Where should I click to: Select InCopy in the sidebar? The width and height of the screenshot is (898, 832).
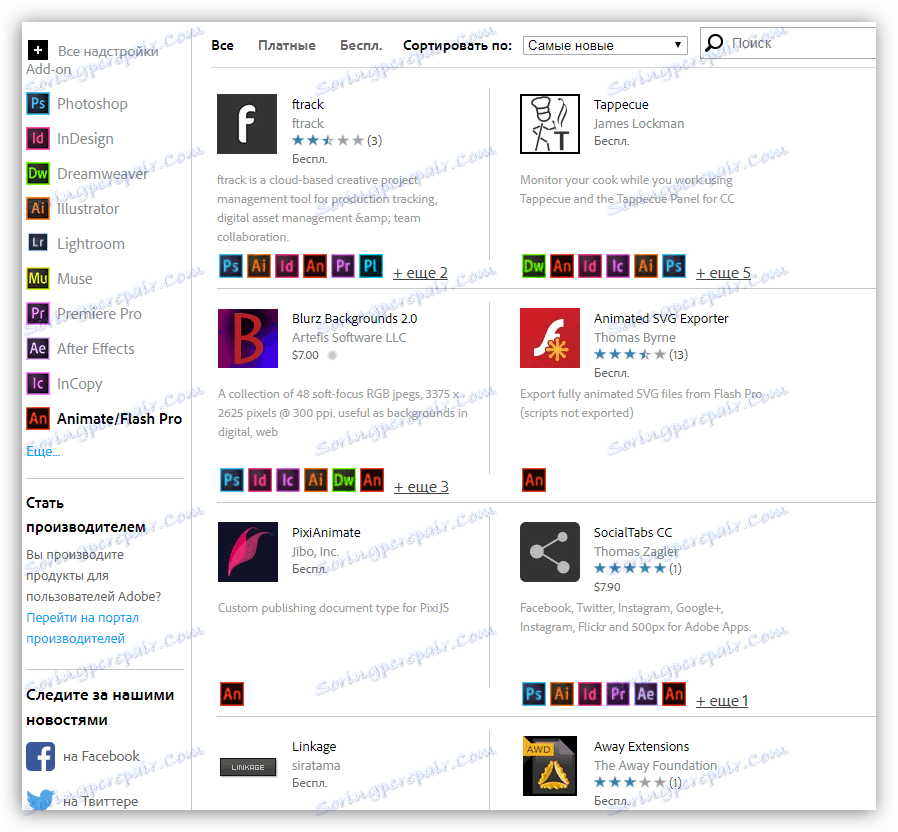(x=65, y=383)
